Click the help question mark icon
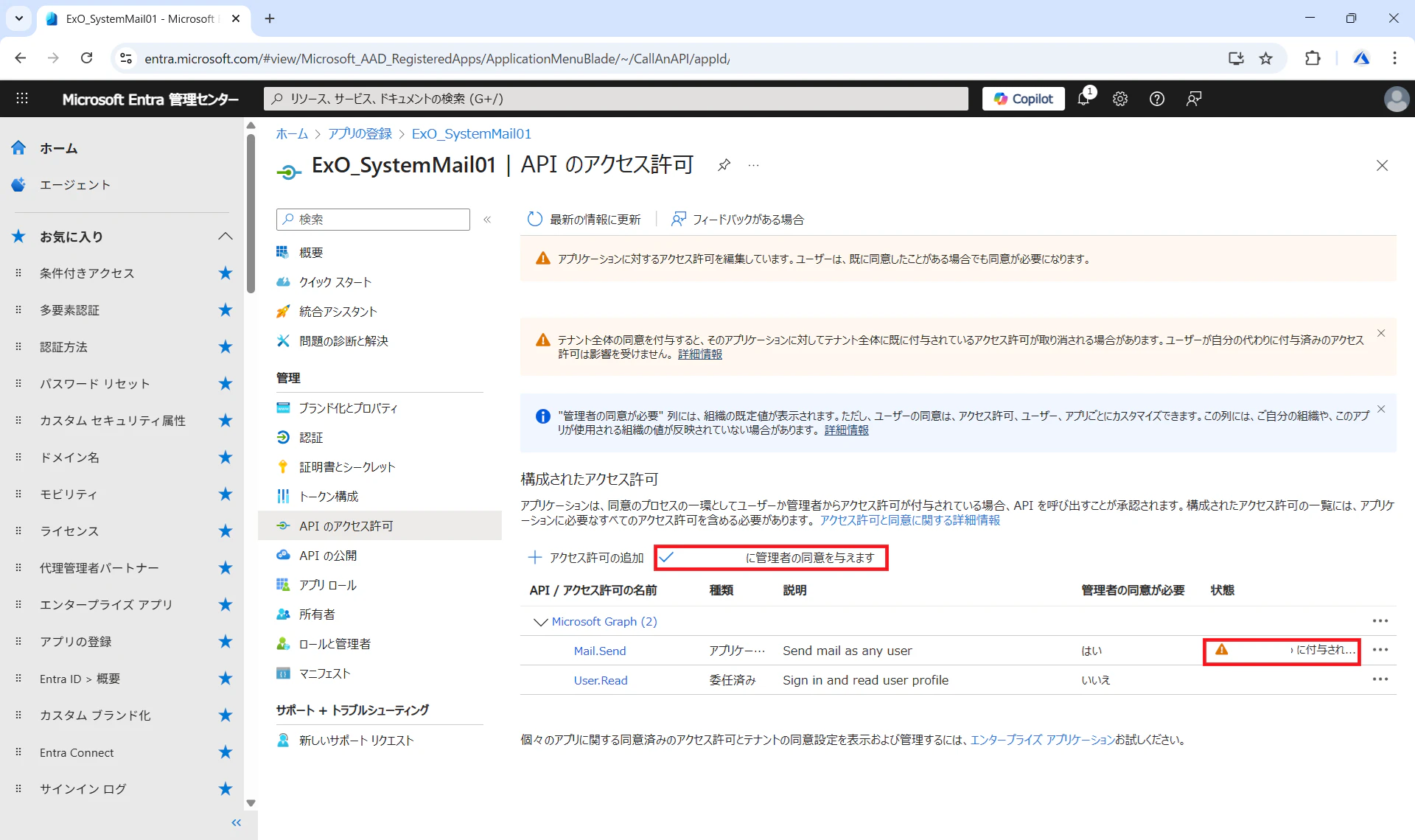1415x840 pixels. click(1157, 99)
